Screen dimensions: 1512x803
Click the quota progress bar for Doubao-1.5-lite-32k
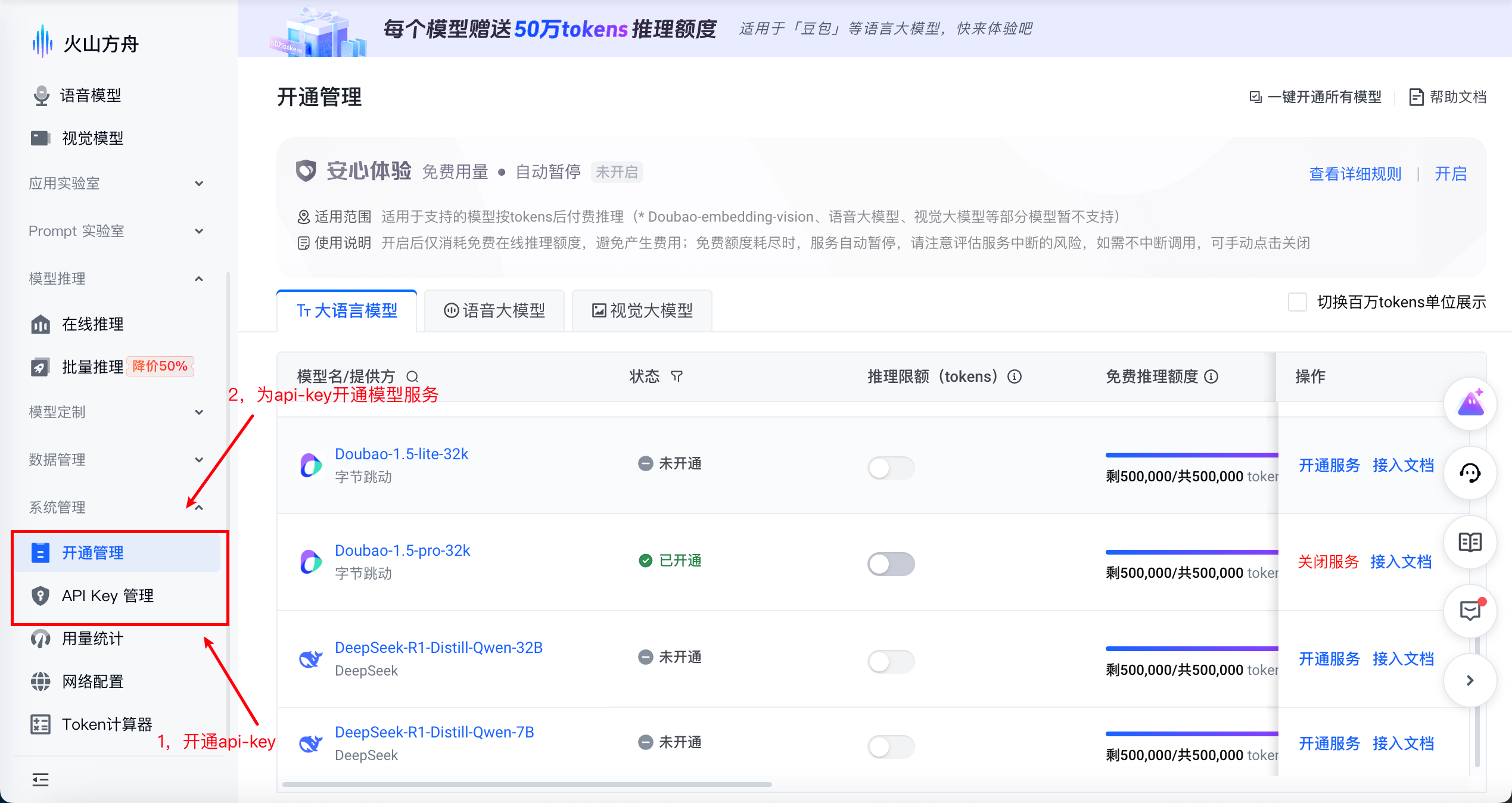pos(1191,454)
